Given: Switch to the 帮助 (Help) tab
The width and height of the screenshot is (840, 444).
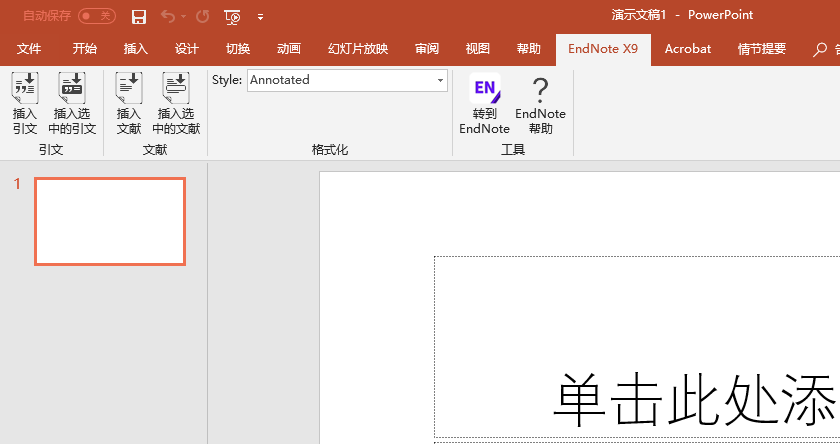Looking at the screenshot, I should tap(528, 49).
